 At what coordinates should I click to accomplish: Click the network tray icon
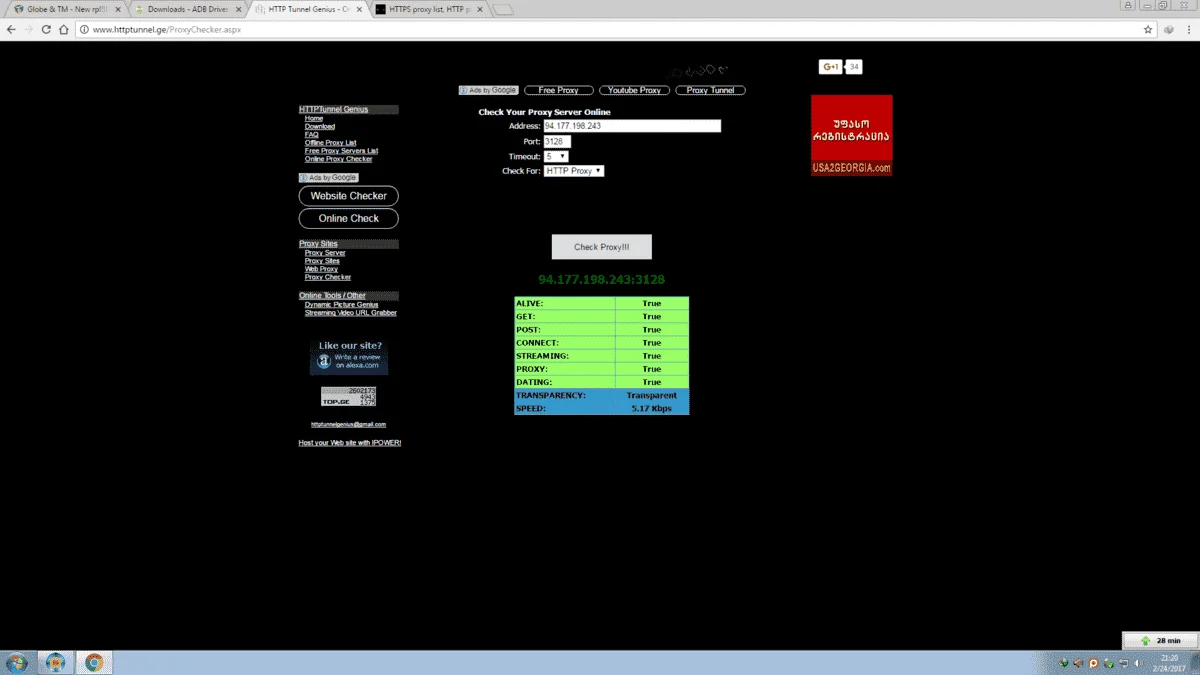coord(1123,663)
